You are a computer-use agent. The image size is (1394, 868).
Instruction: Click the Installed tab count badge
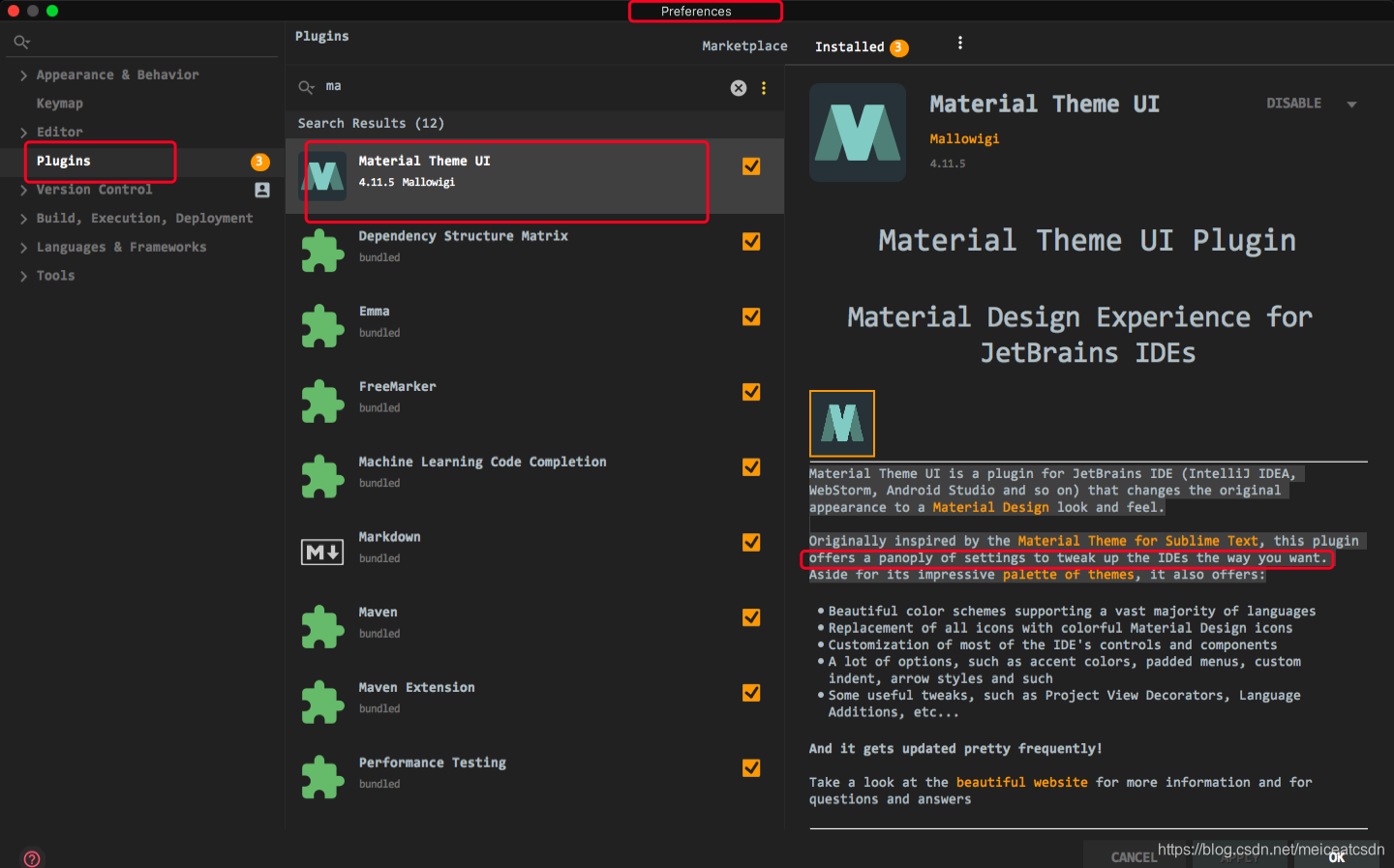pyautogui.click(x=899, y=47)
